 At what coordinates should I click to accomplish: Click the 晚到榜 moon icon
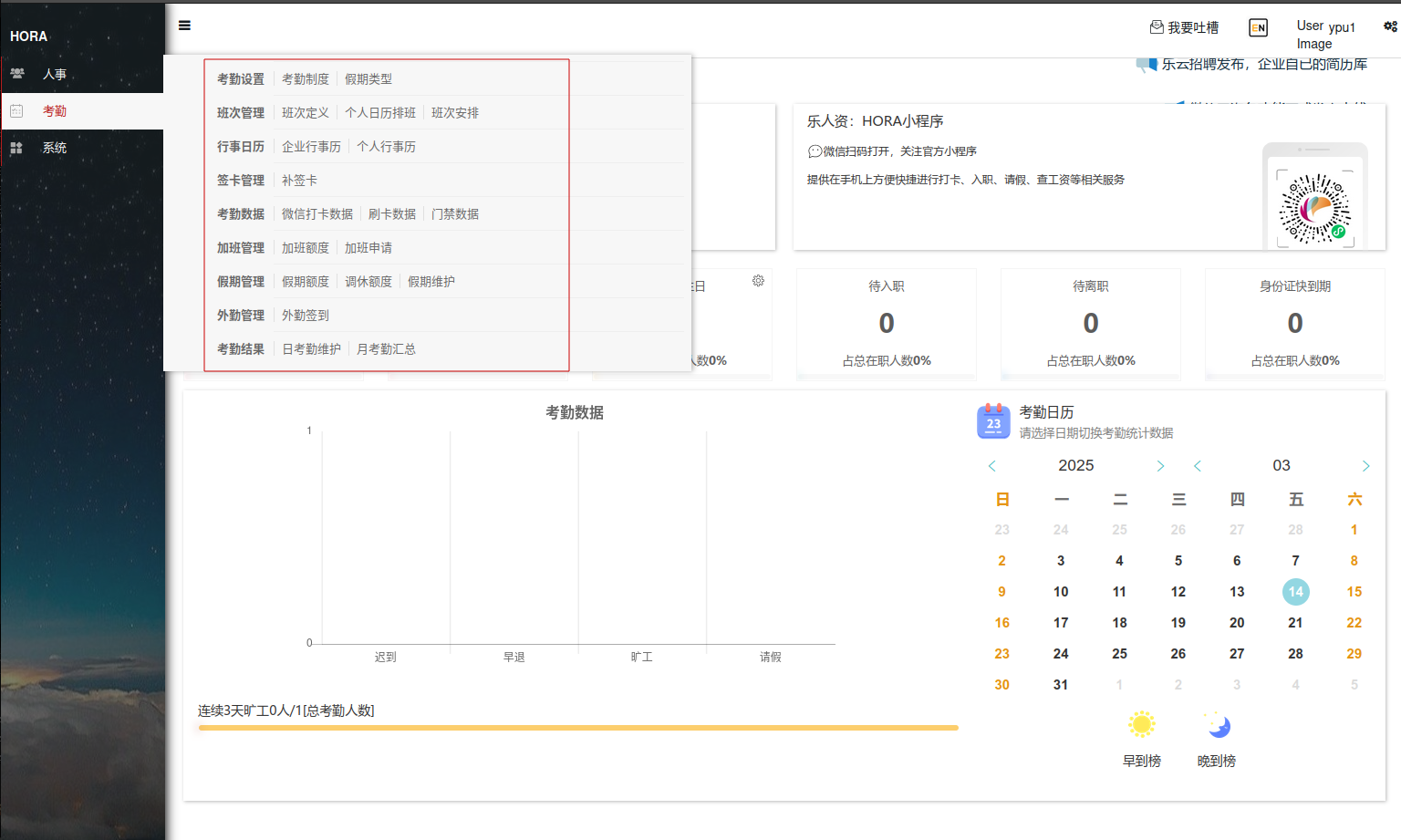[x=1218, y=725]
